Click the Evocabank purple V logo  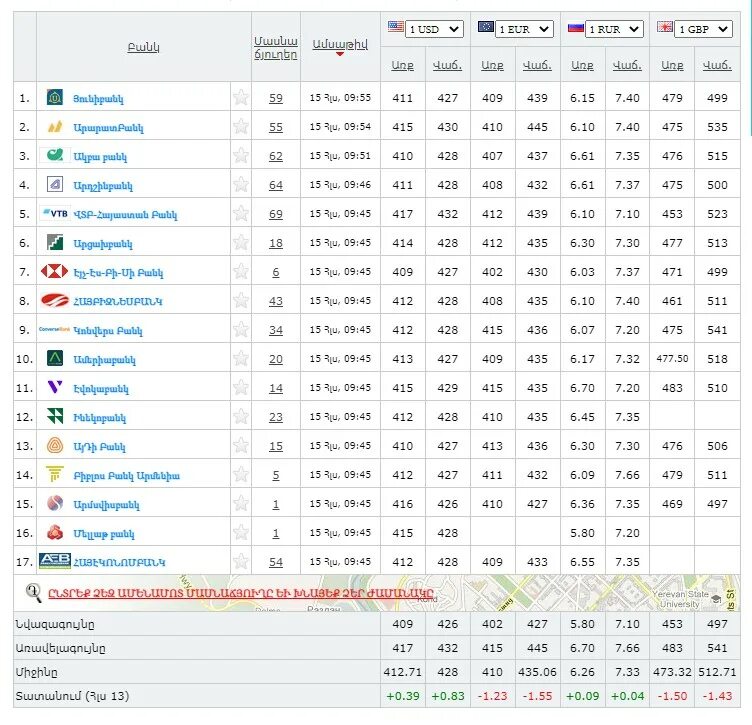click(55, 387)
